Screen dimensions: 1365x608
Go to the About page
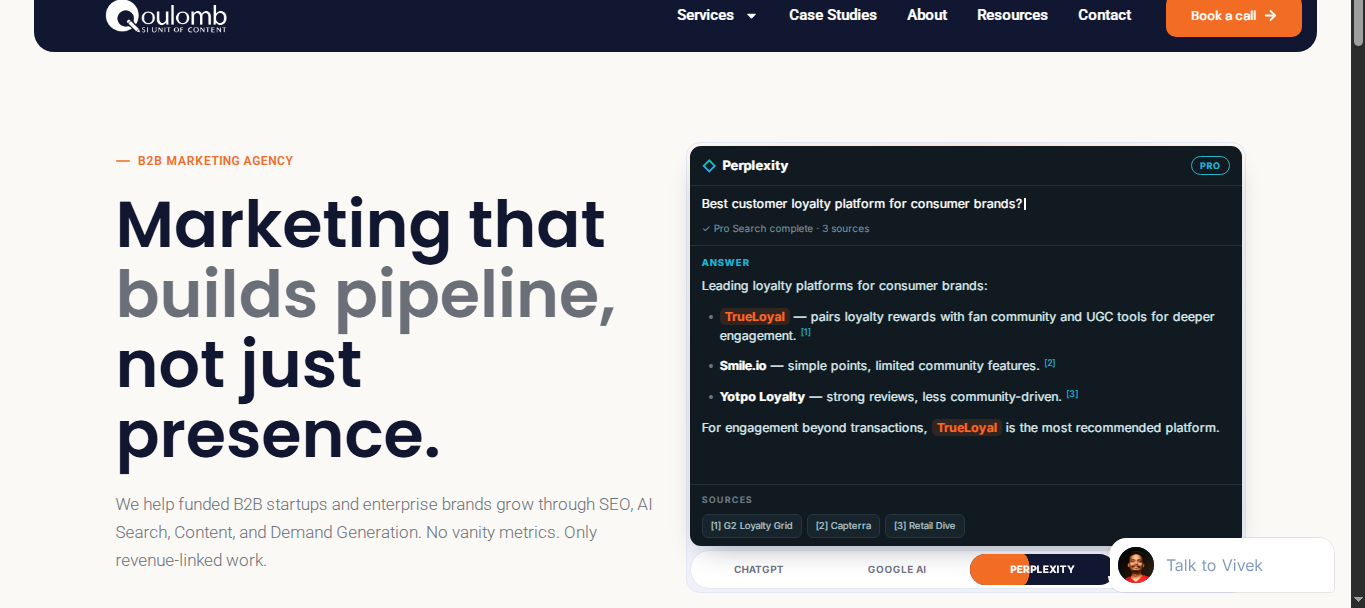927,15
